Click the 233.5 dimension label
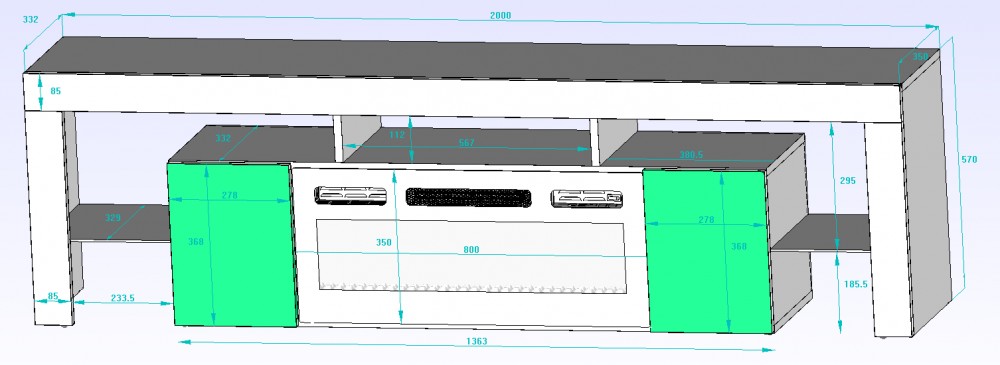Image resolution: width=1000 pixels, height=365 pixels. click(x=122, y=297)
